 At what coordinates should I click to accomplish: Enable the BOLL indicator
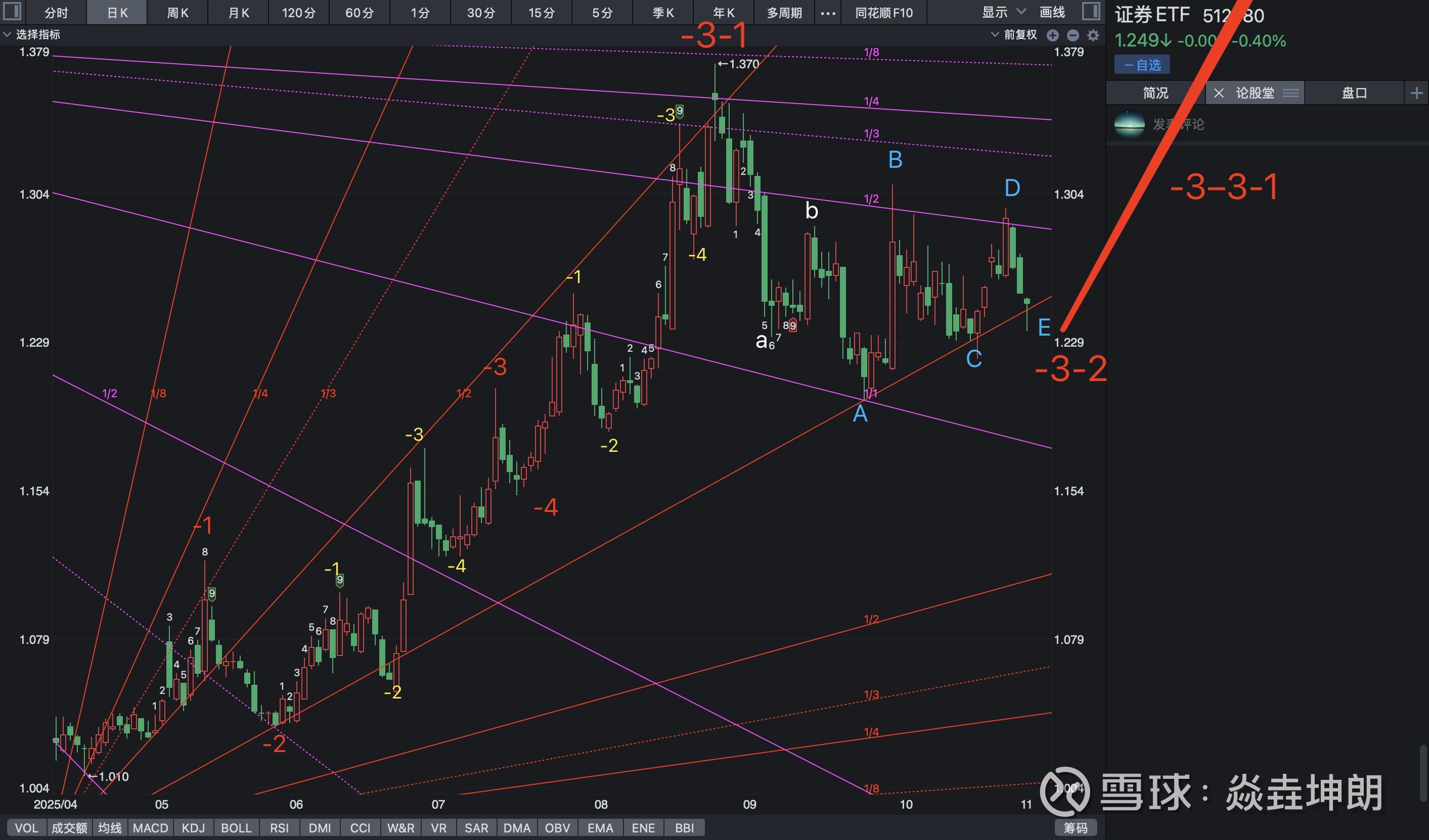(x=236, y=827)
